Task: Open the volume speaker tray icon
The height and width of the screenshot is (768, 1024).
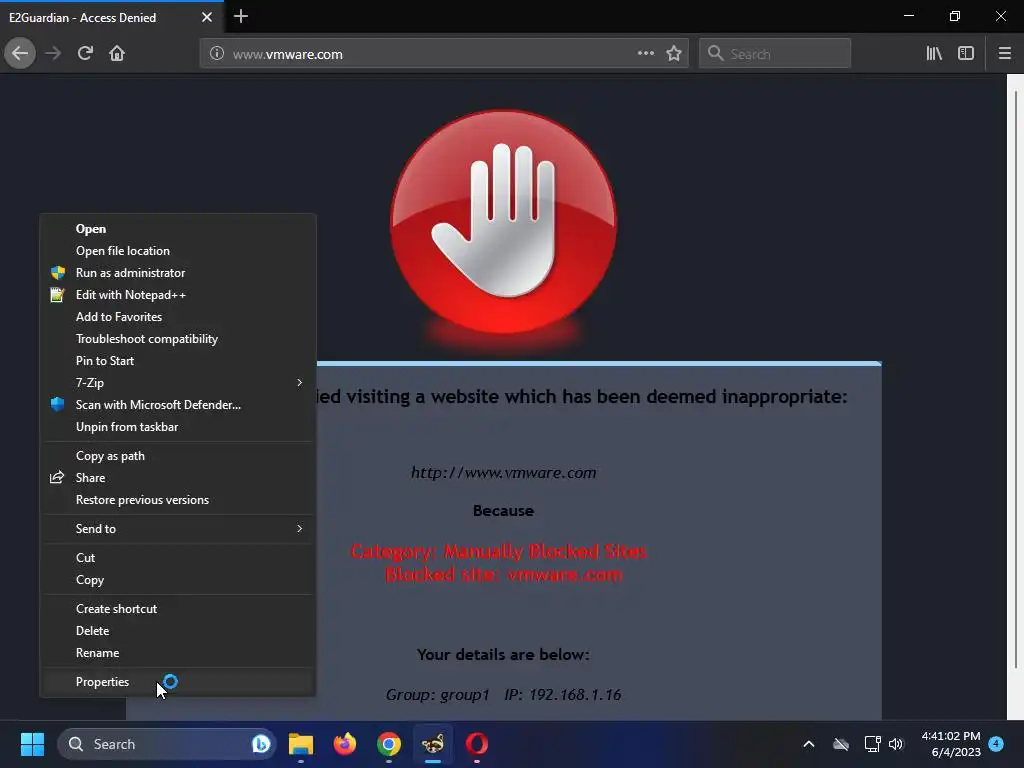Action: 896,744
